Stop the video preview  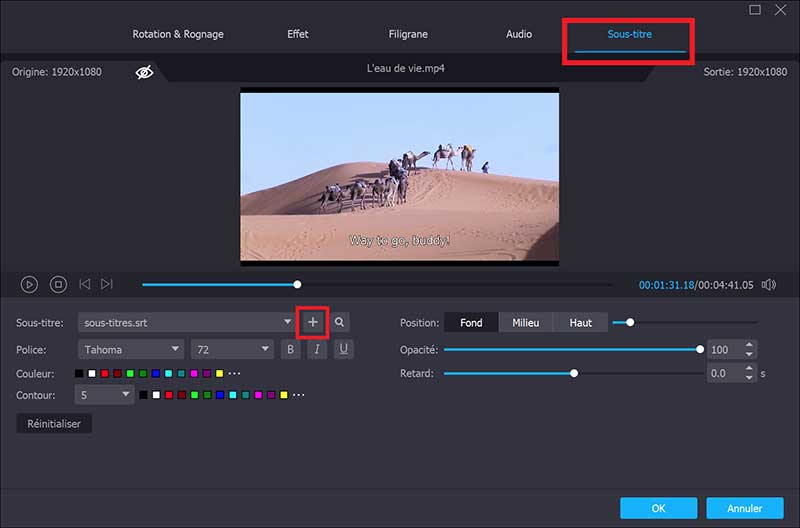tap(58, 285)
